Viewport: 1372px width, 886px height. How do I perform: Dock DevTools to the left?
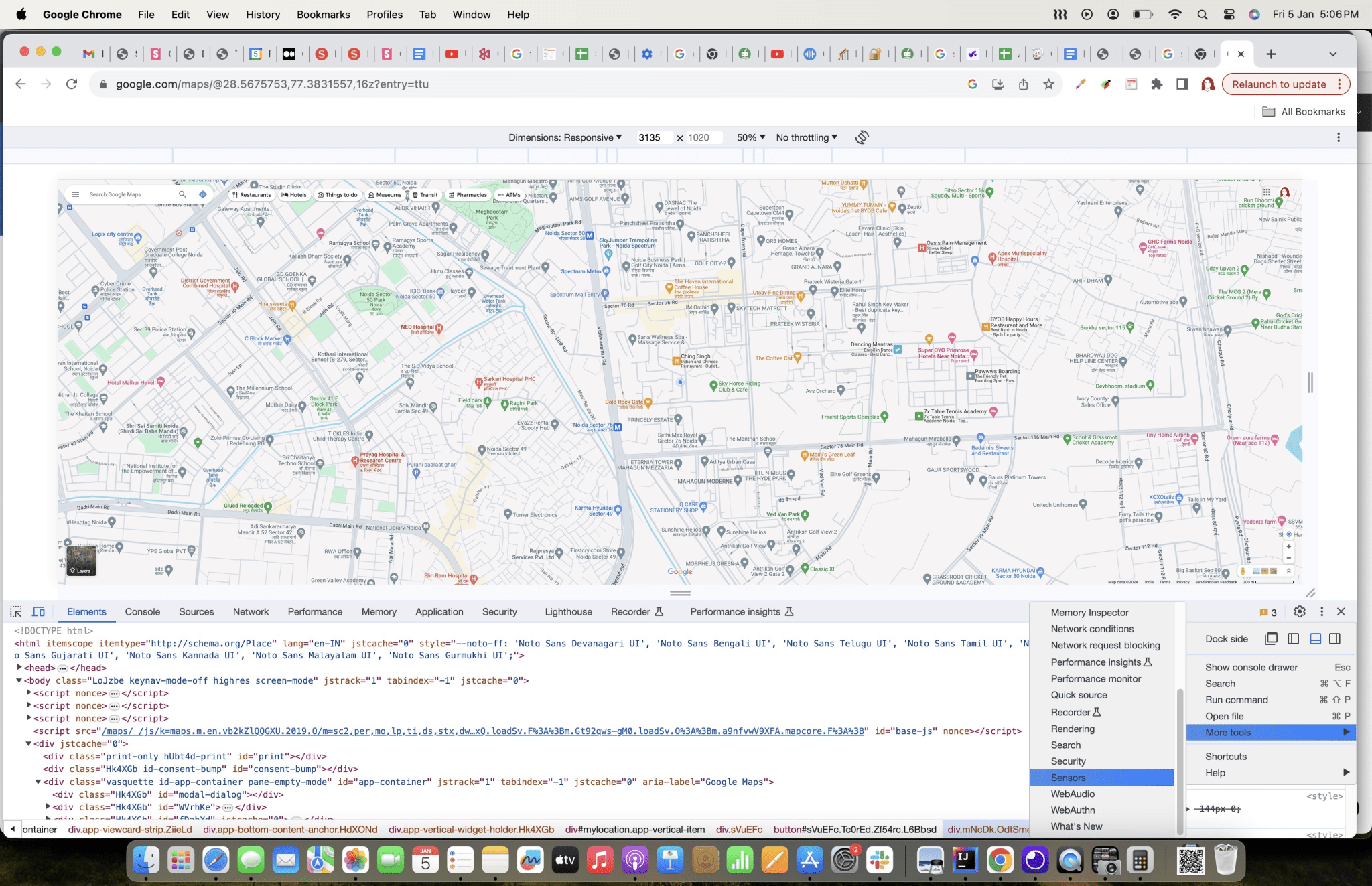coord(1294,638)
